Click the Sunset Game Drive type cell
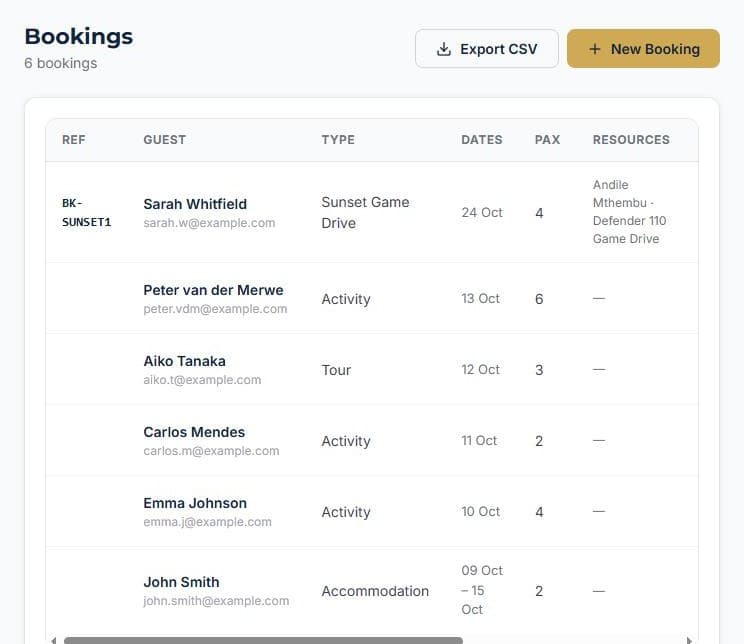744x644 pixels. point(365,212)
